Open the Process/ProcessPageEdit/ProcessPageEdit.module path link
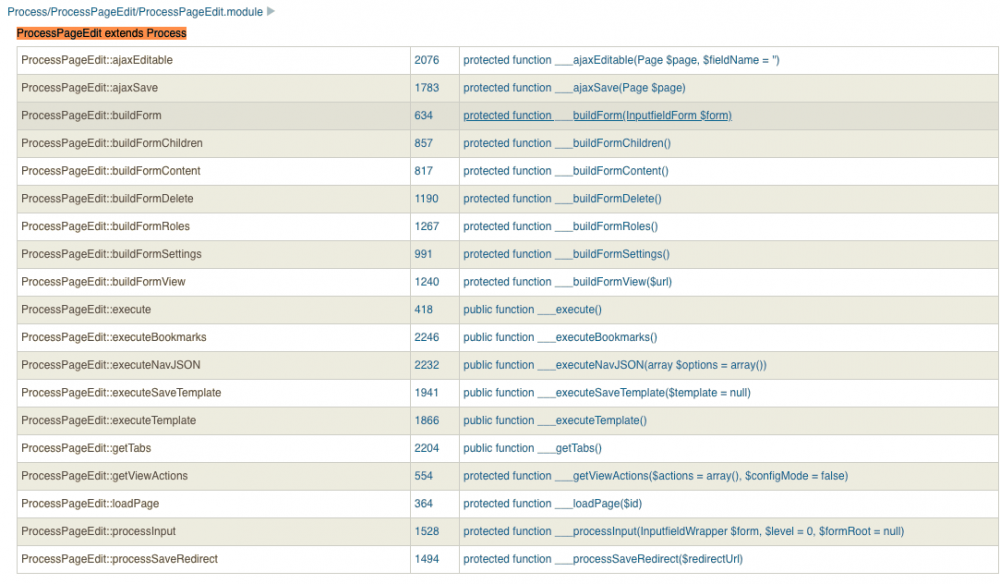Image resolution: width=1000 pixels, height=584 pixels. pos(135,12)
